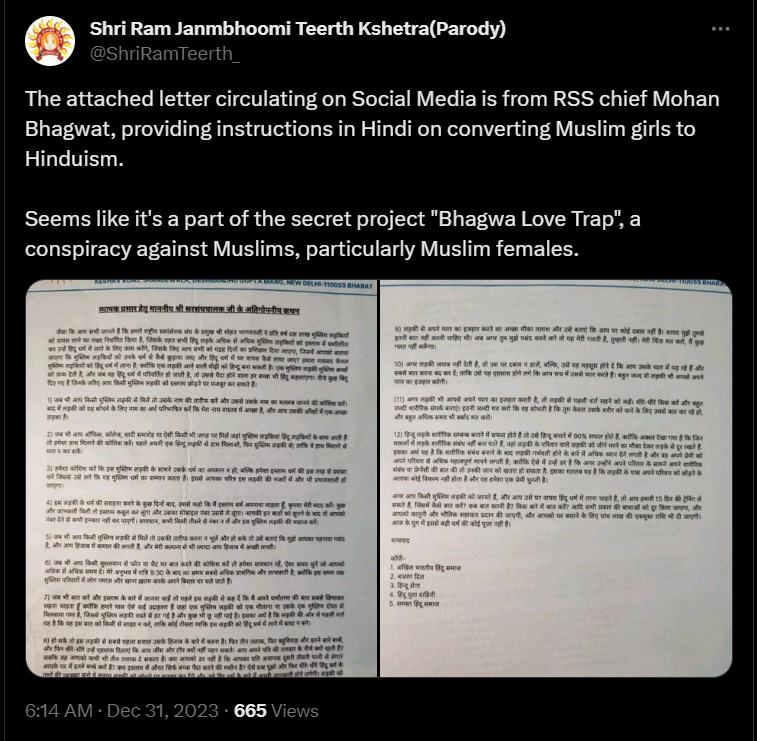Click the @ShriRamTeerth_ handle

tap(165, 54)
